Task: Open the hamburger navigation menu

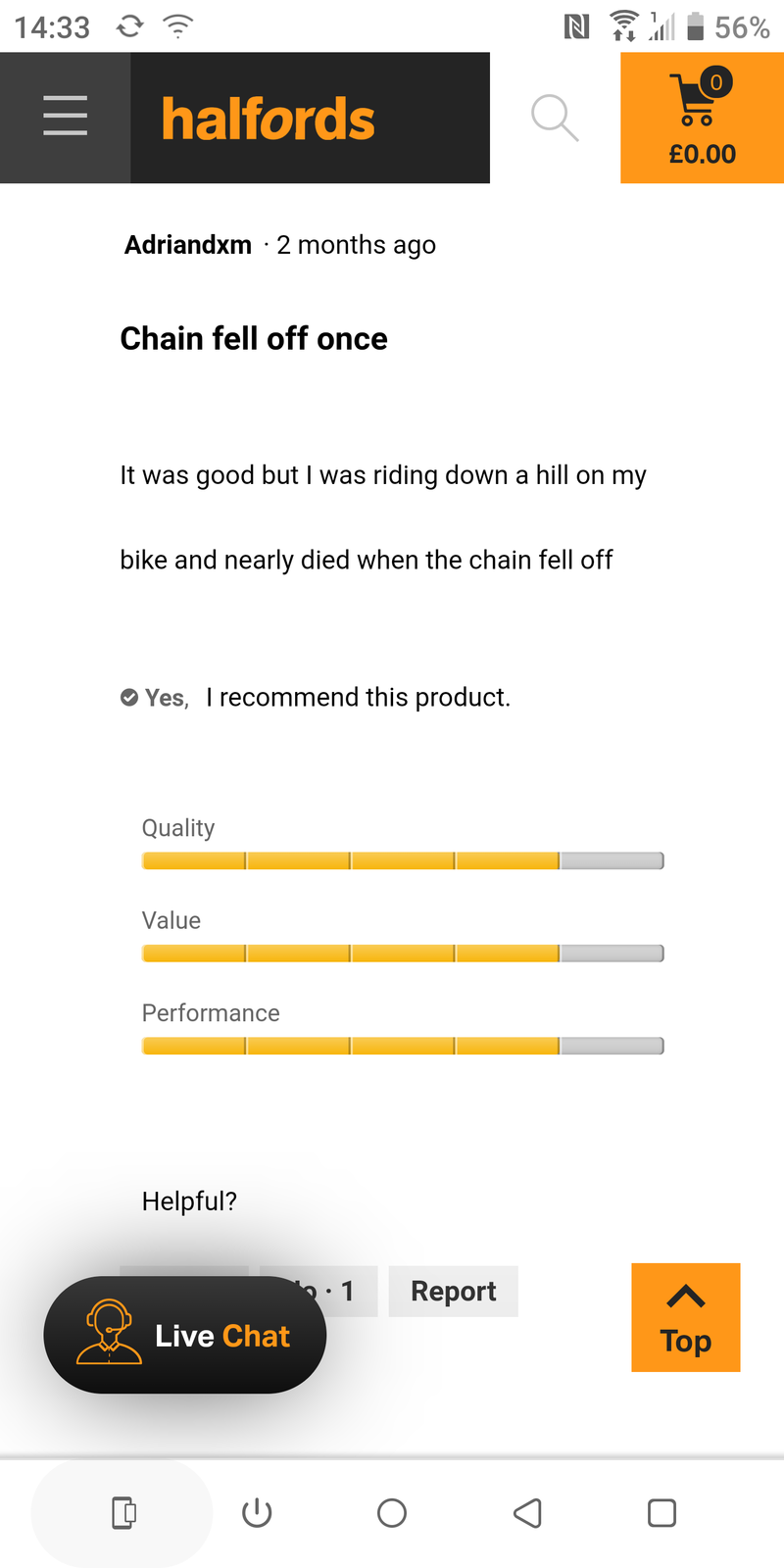Action: pos(66,117)
